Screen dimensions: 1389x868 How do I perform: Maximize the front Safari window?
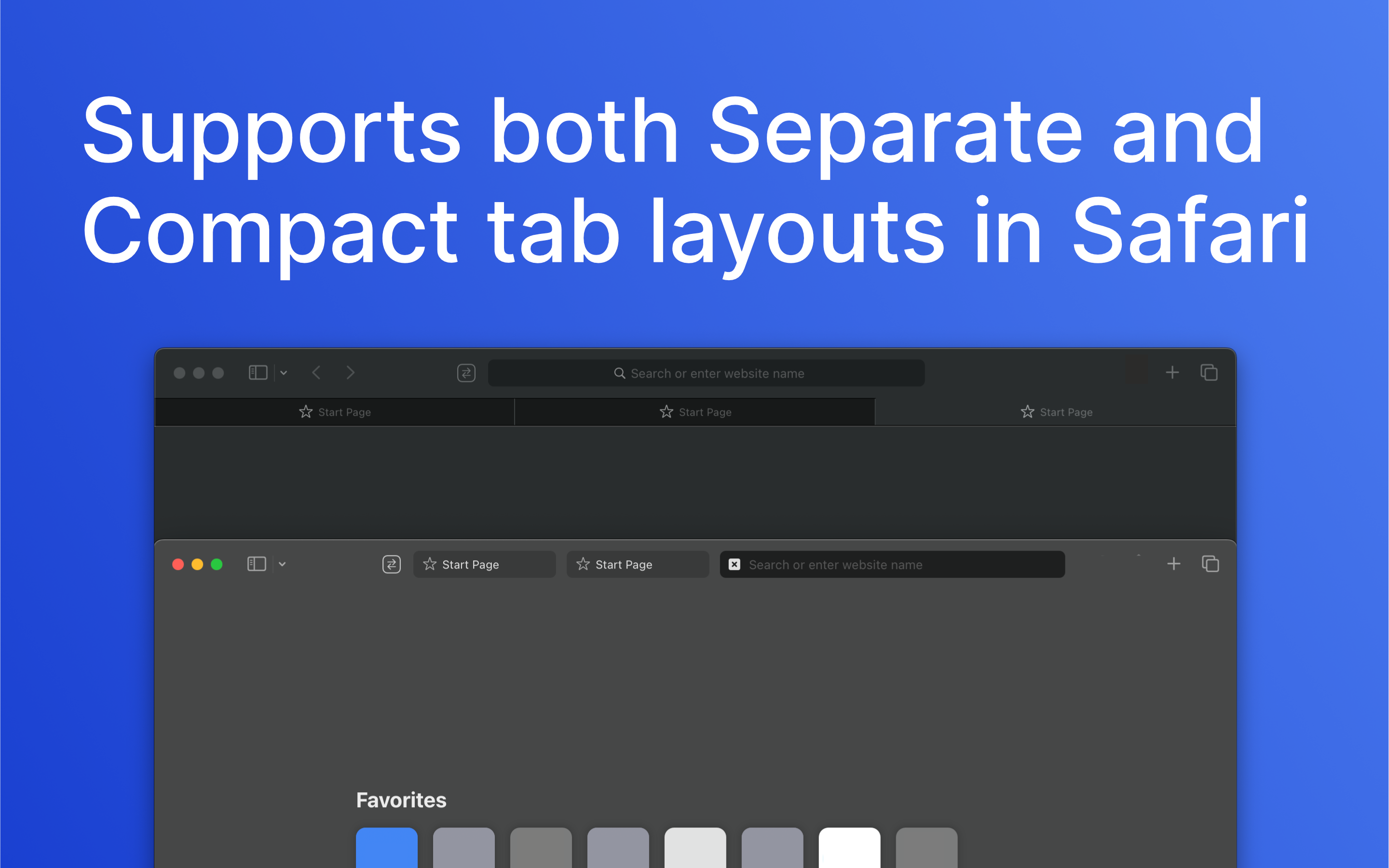(x=217, y=564)
